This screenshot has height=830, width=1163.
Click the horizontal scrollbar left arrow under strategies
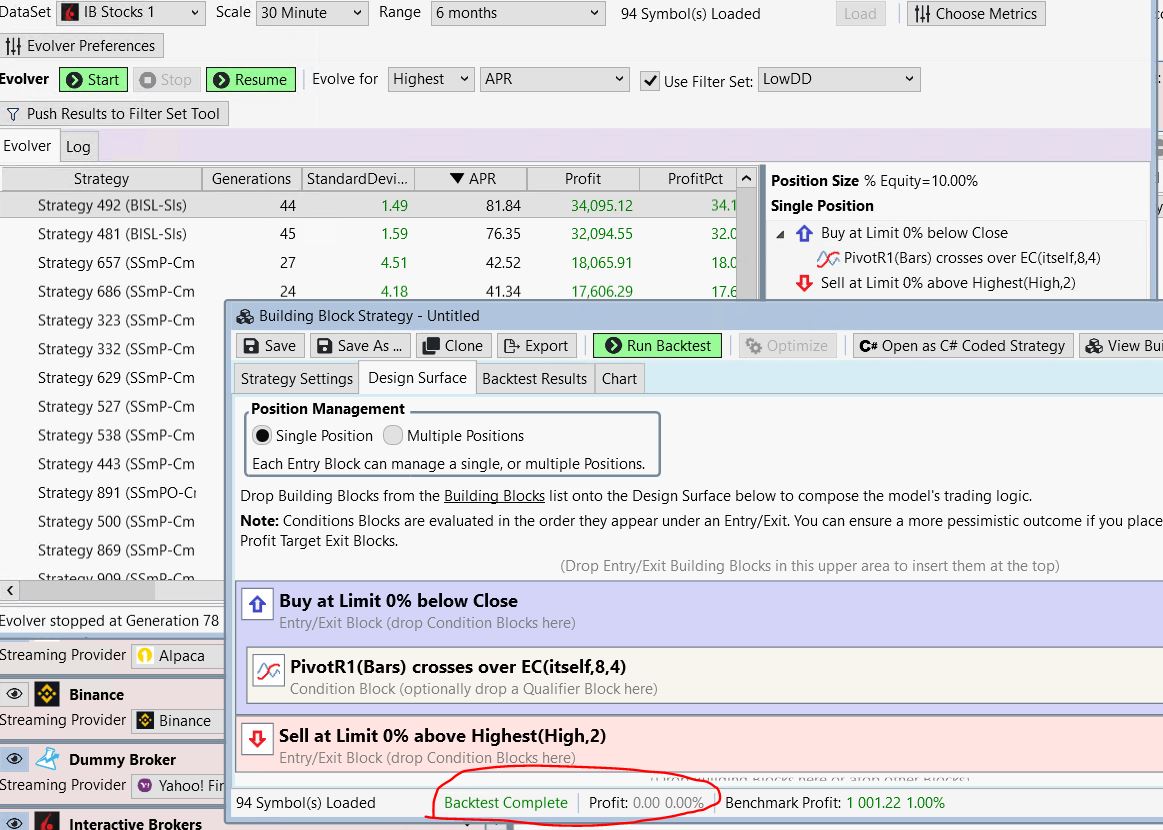click(x=9, y=590)
